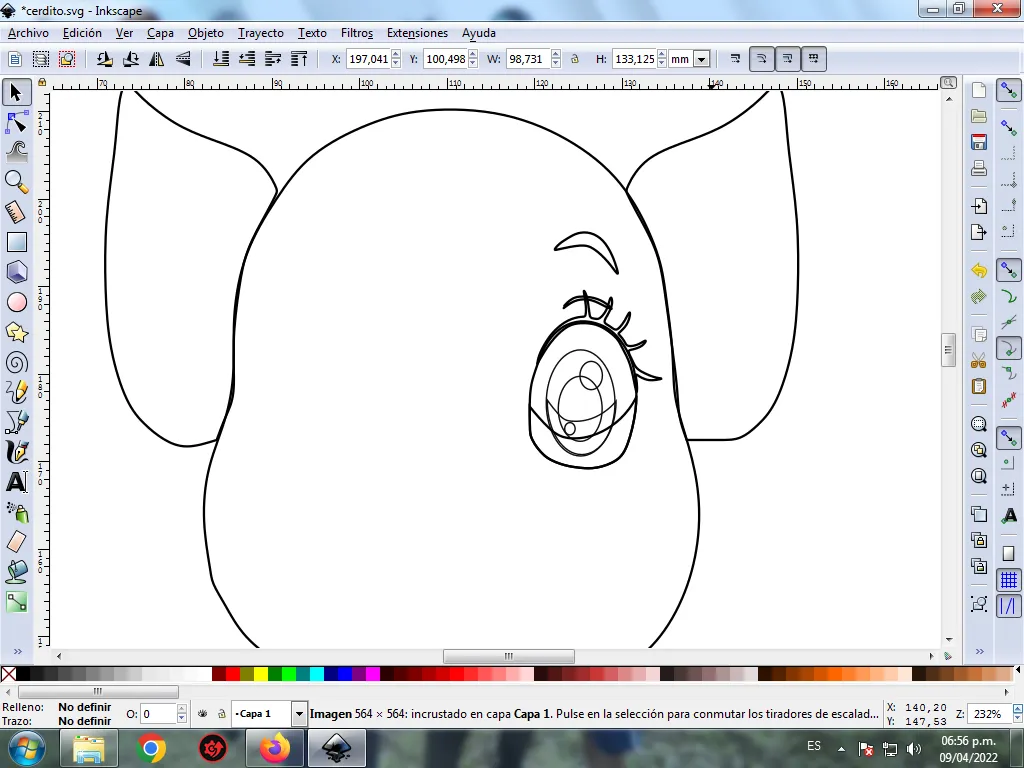
Task: Select the Spiral tool
Action: point(16,362)
